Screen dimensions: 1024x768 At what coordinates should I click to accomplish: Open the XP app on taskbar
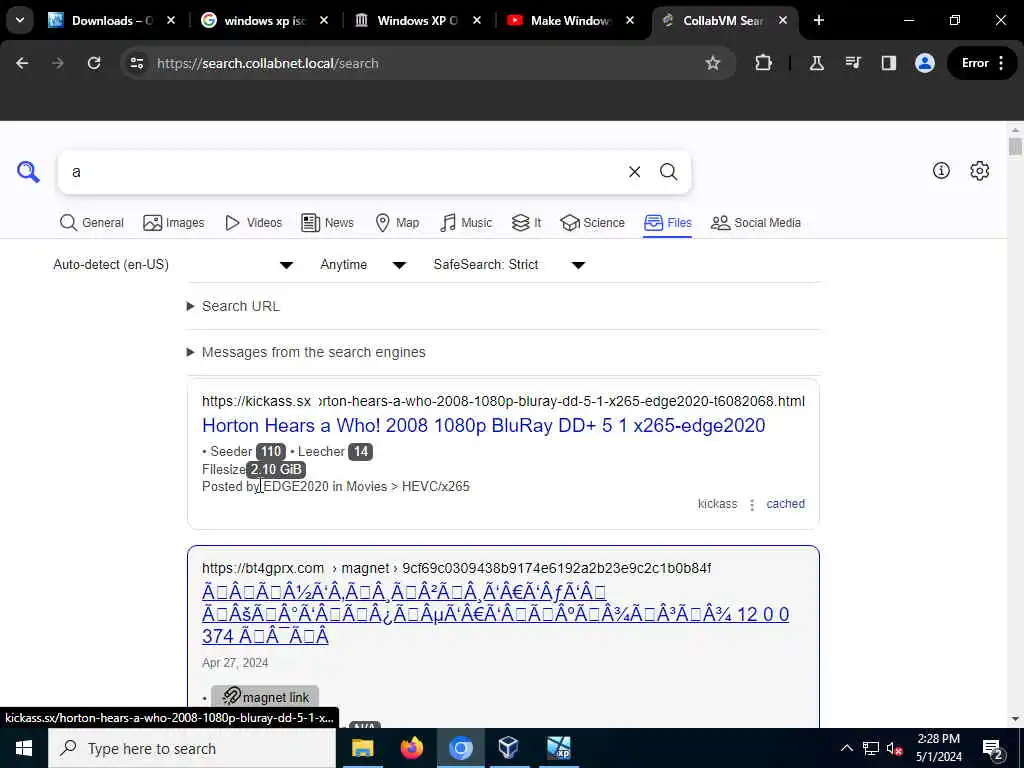tap(558, 748)
